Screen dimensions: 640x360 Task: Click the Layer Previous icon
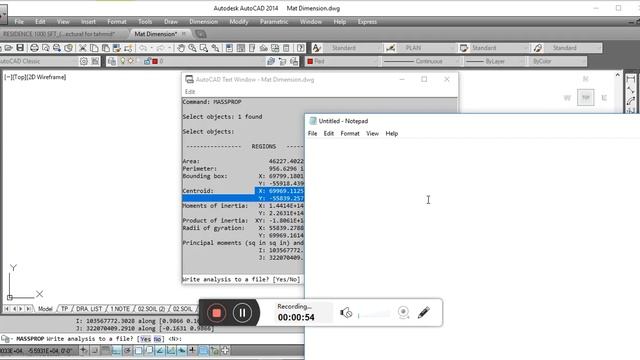pos(282,61)
